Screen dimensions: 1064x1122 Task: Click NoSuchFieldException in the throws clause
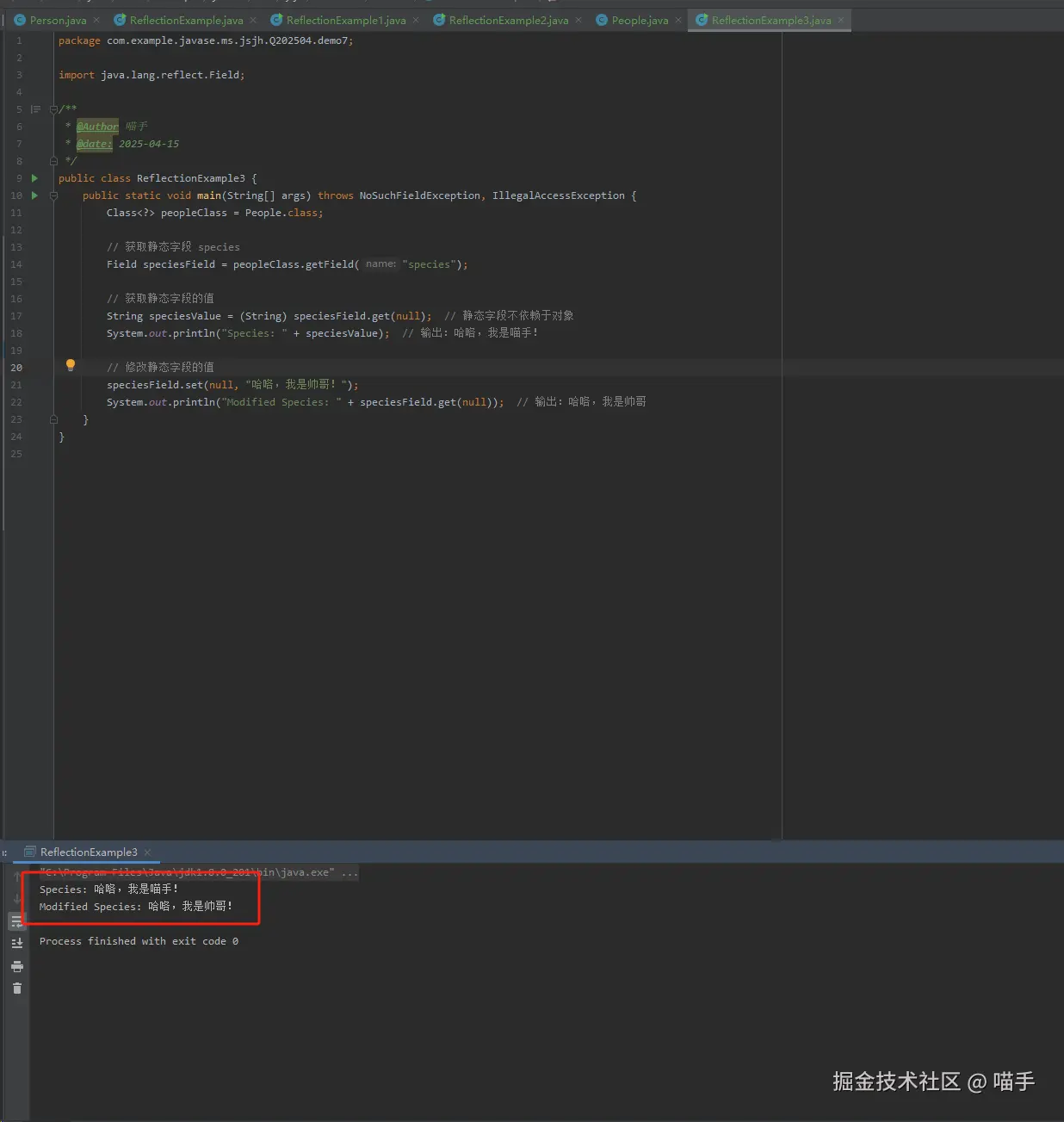pyautogui.click(x=420, y=195)
